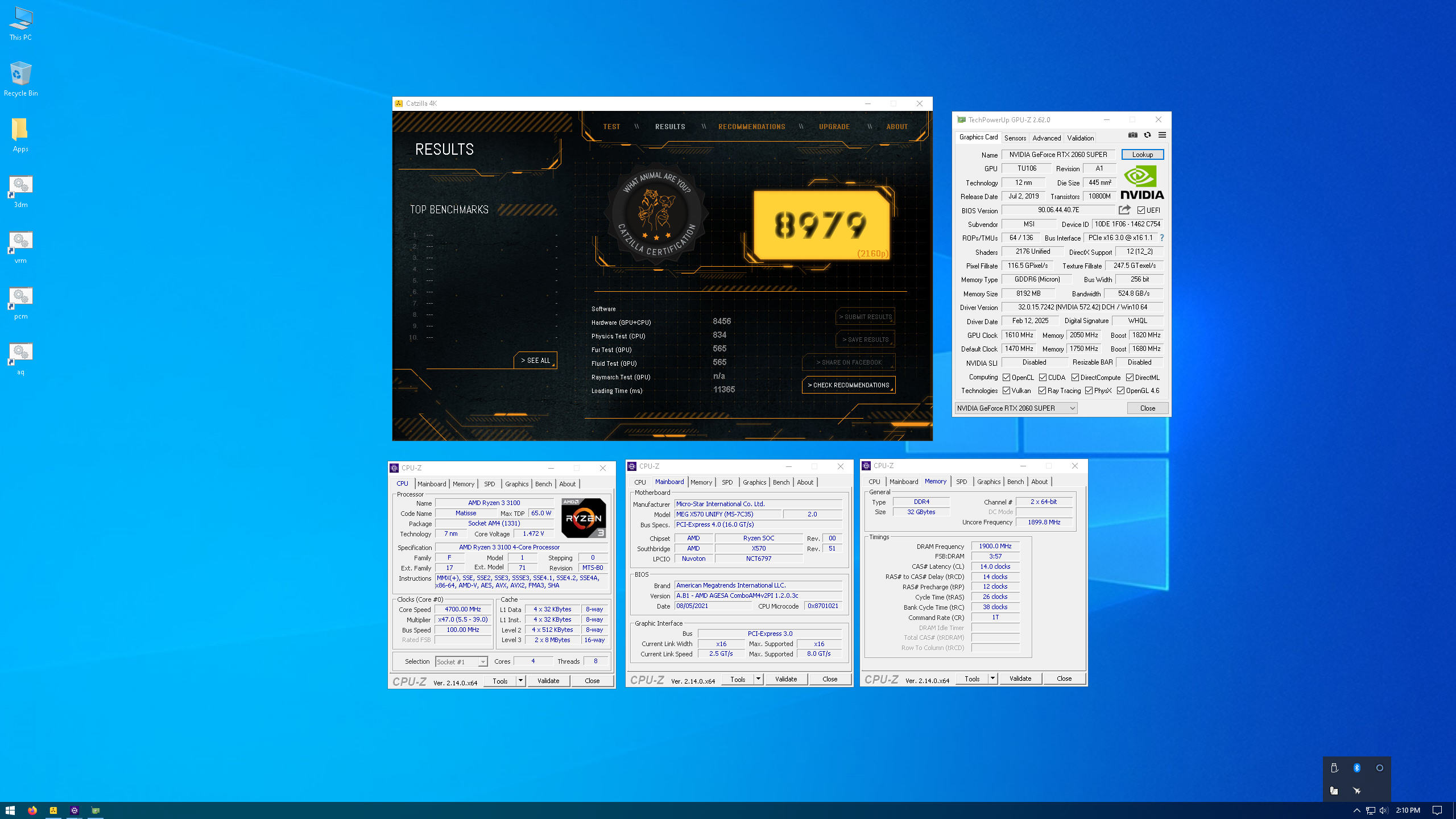Image resolution: width=1456 pixels, height=819 pixels.
Task: Open Bench tab in the Mainboard CPU-Z window
Action: pos(781,482)
